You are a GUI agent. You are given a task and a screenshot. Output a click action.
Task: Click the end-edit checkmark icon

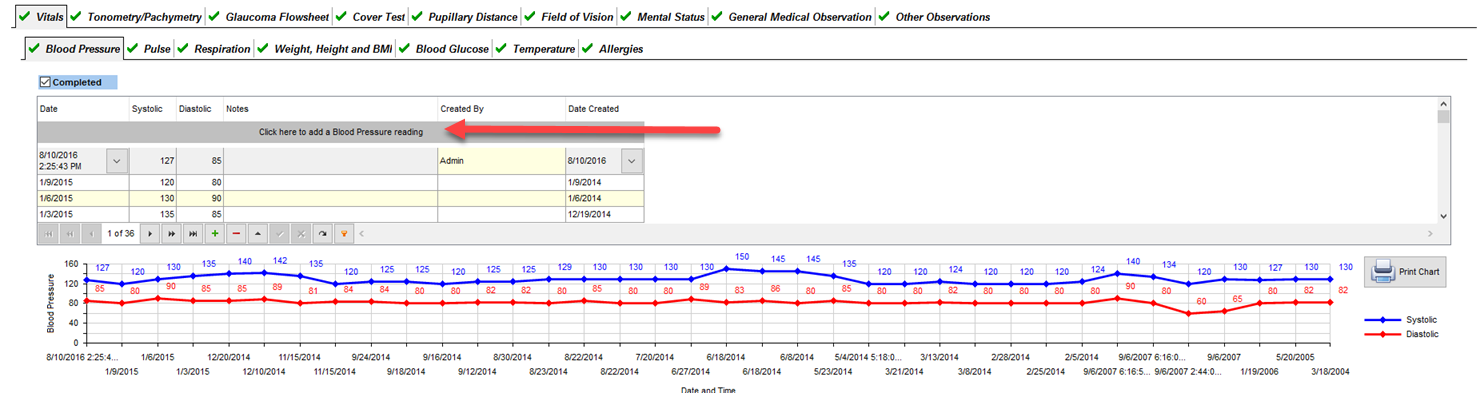[x=280, y=234]
